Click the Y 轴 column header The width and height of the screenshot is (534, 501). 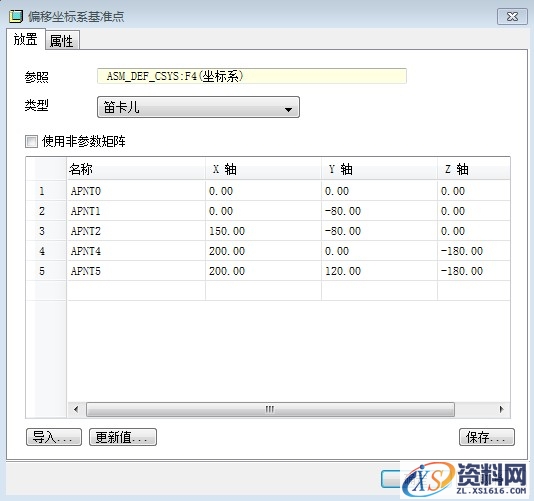(x=379, y=169)
